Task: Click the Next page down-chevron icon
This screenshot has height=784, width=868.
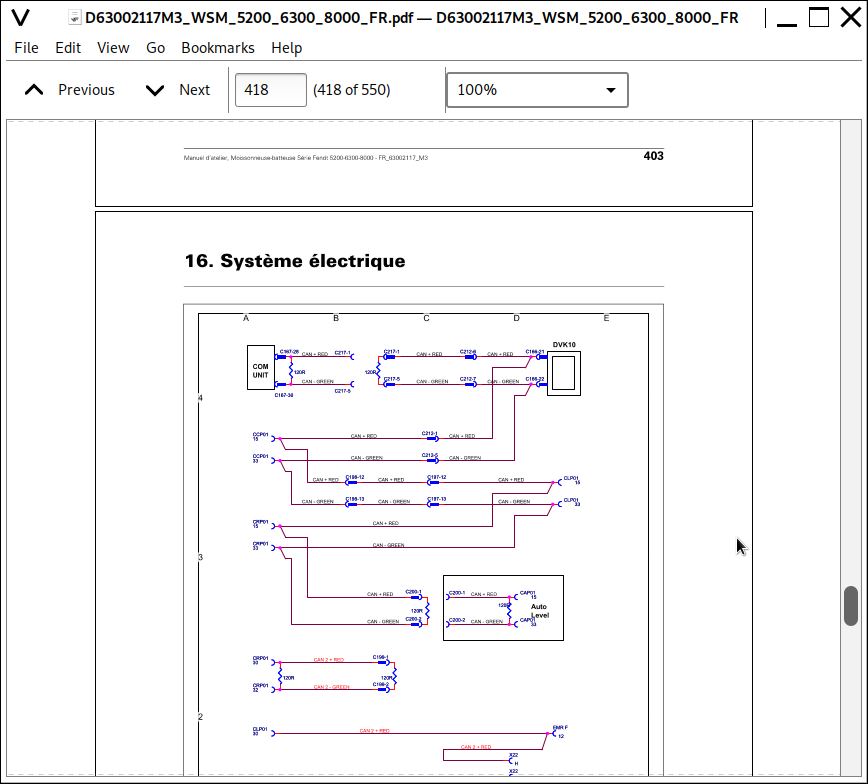Action: click(154, 90)
